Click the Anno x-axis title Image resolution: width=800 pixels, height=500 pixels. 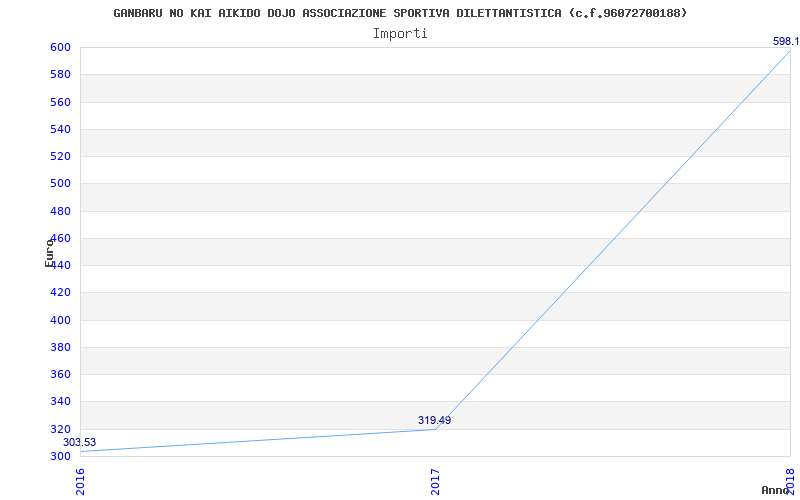775,490
